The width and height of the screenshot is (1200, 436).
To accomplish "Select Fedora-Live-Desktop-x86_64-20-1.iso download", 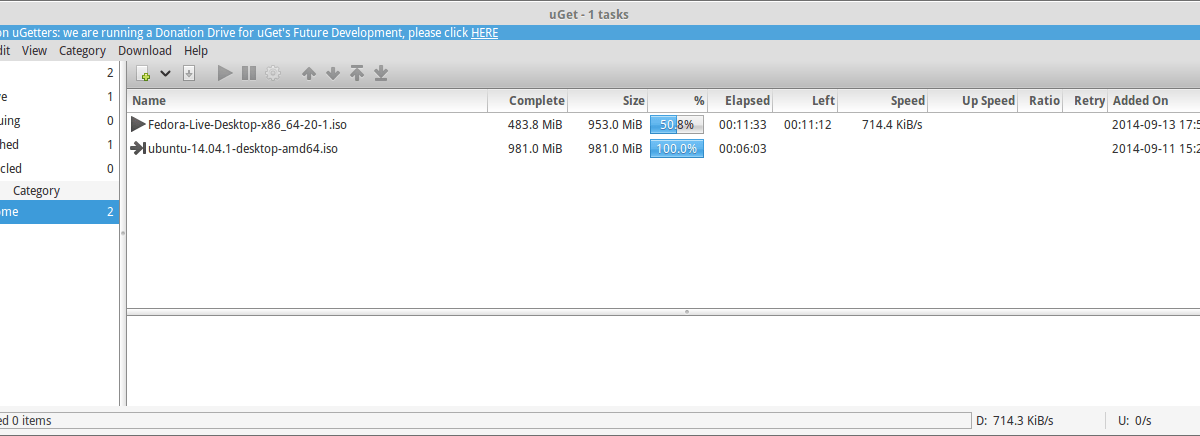I will click(247, 125).
